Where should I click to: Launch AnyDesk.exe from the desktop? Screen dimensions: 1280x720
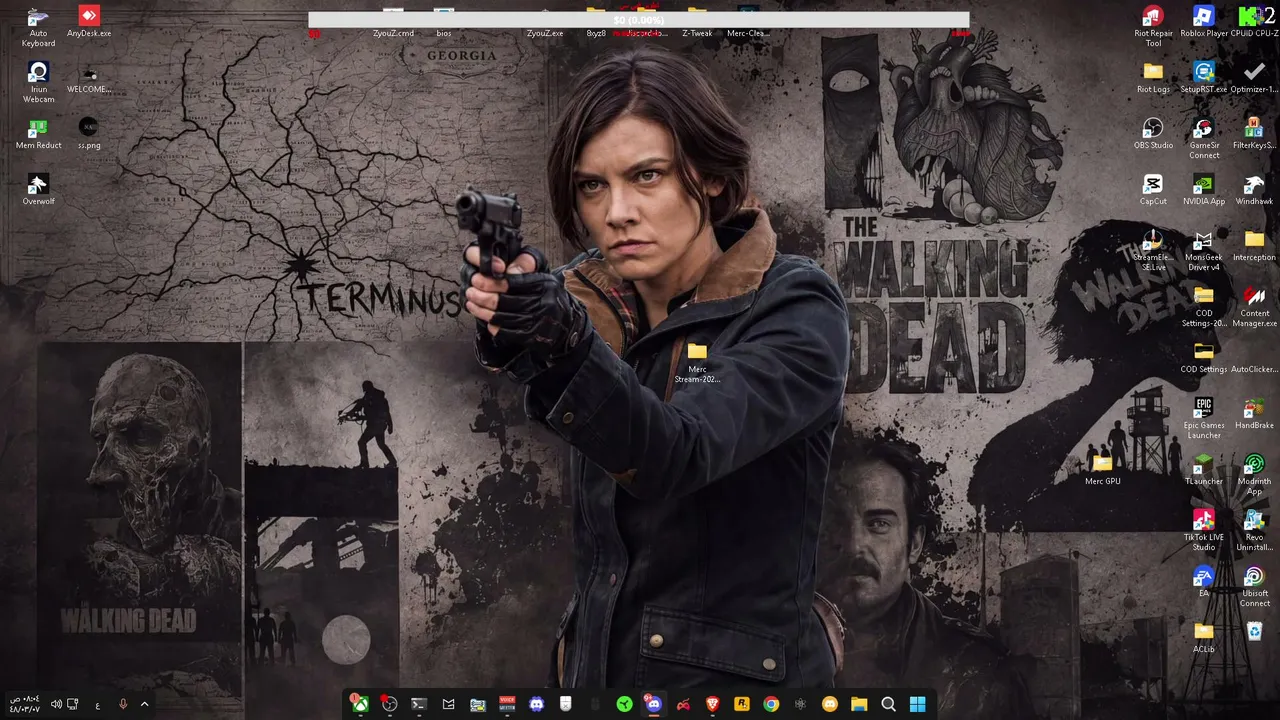coord(89,22)
